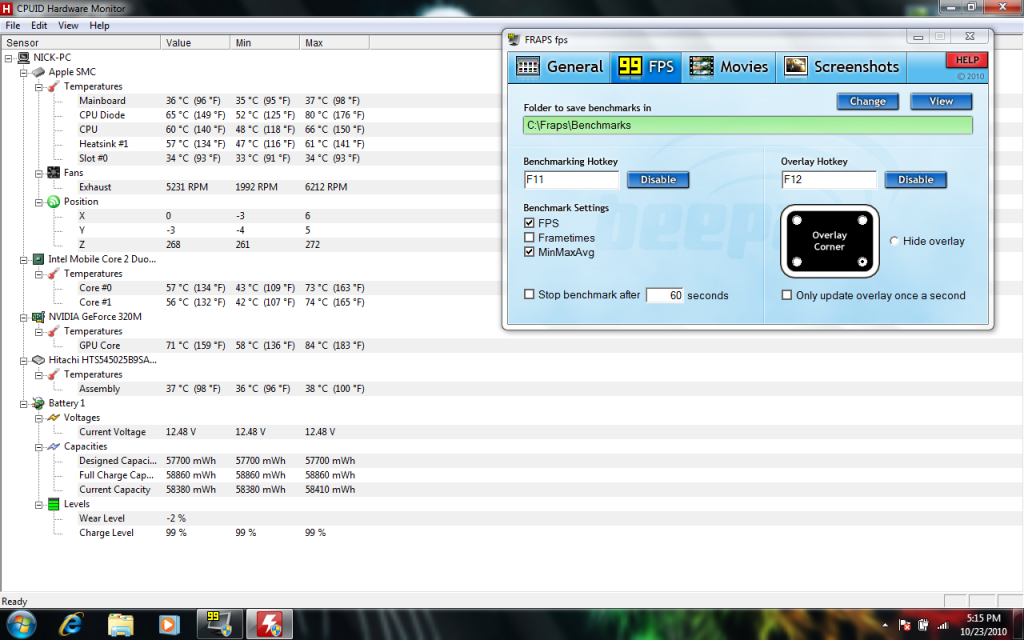Click Change to pick benchmarks folder

click(867, 101)
